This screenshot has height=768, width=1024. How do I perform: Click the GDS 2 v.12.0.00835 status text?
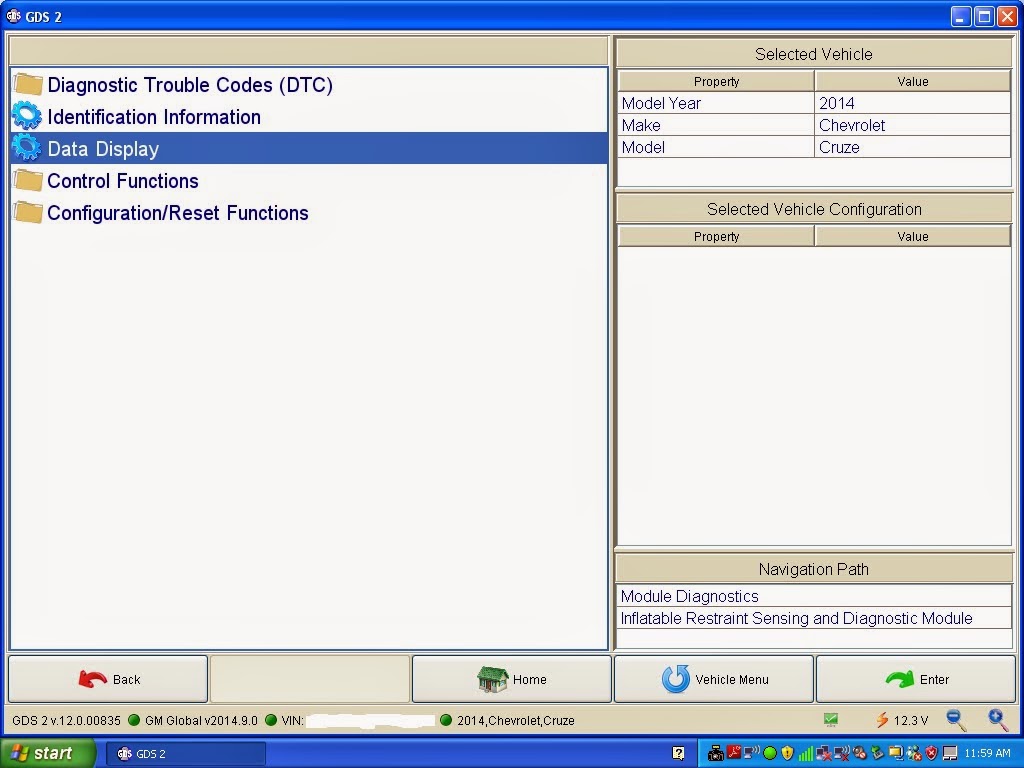click(66, 720)
